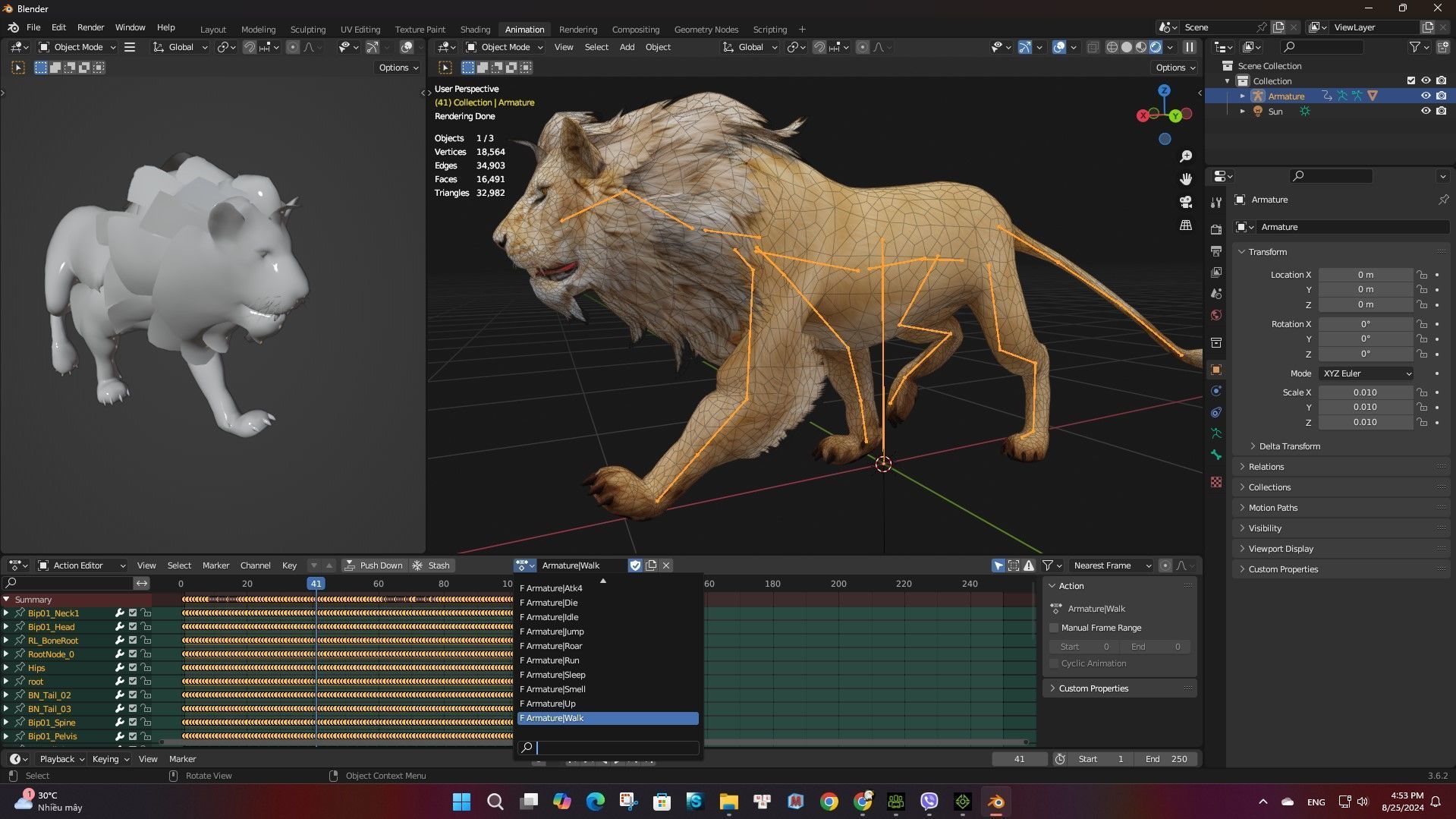The width and height of the screenshot is (1456, 819).
Task: Lock Location X lock icon
Action: point(1422,275)
